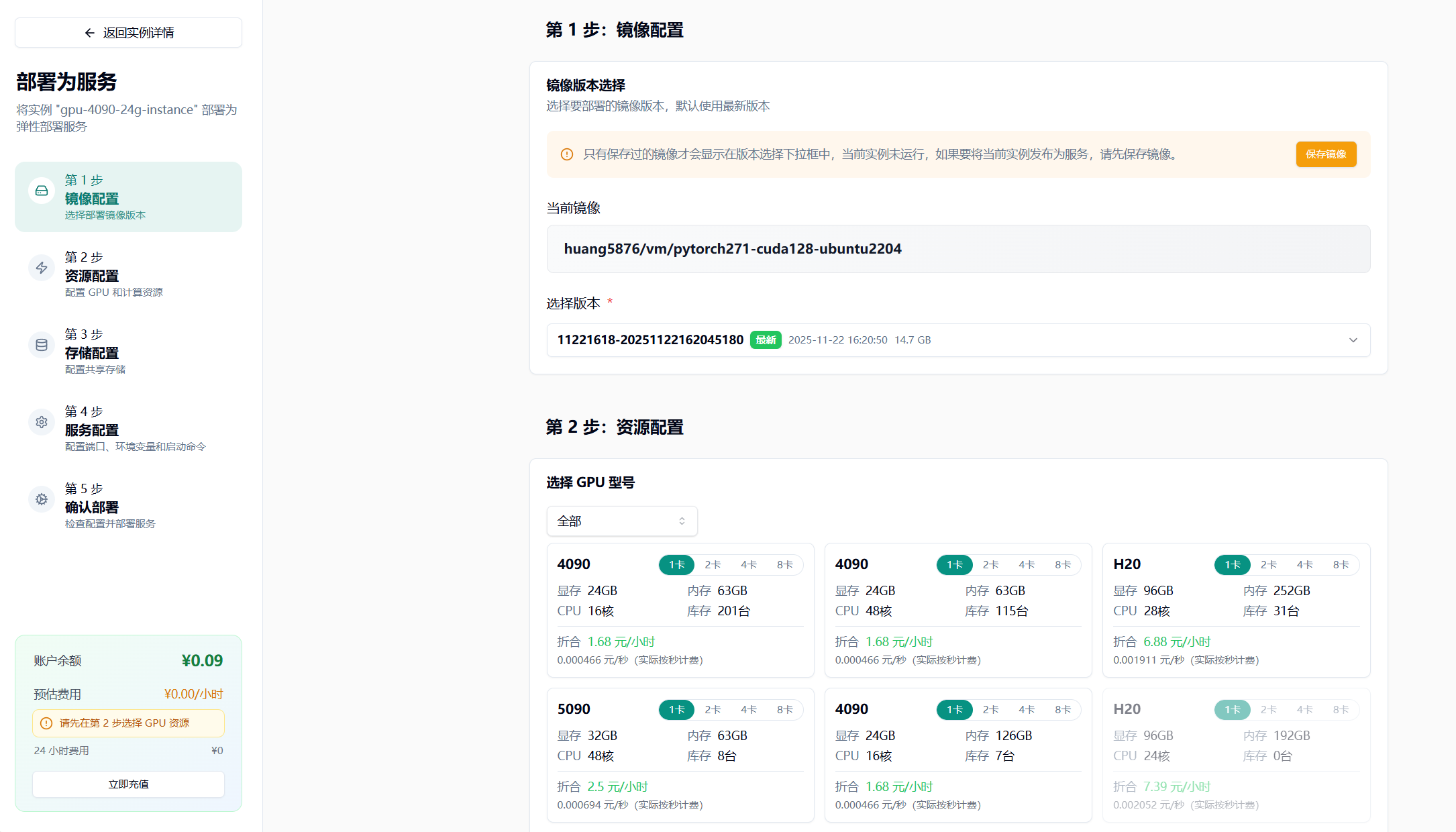Click the step 5 确认部署 cog icon
Viewport: 1456px width, 832px height.
coord(42,499)
